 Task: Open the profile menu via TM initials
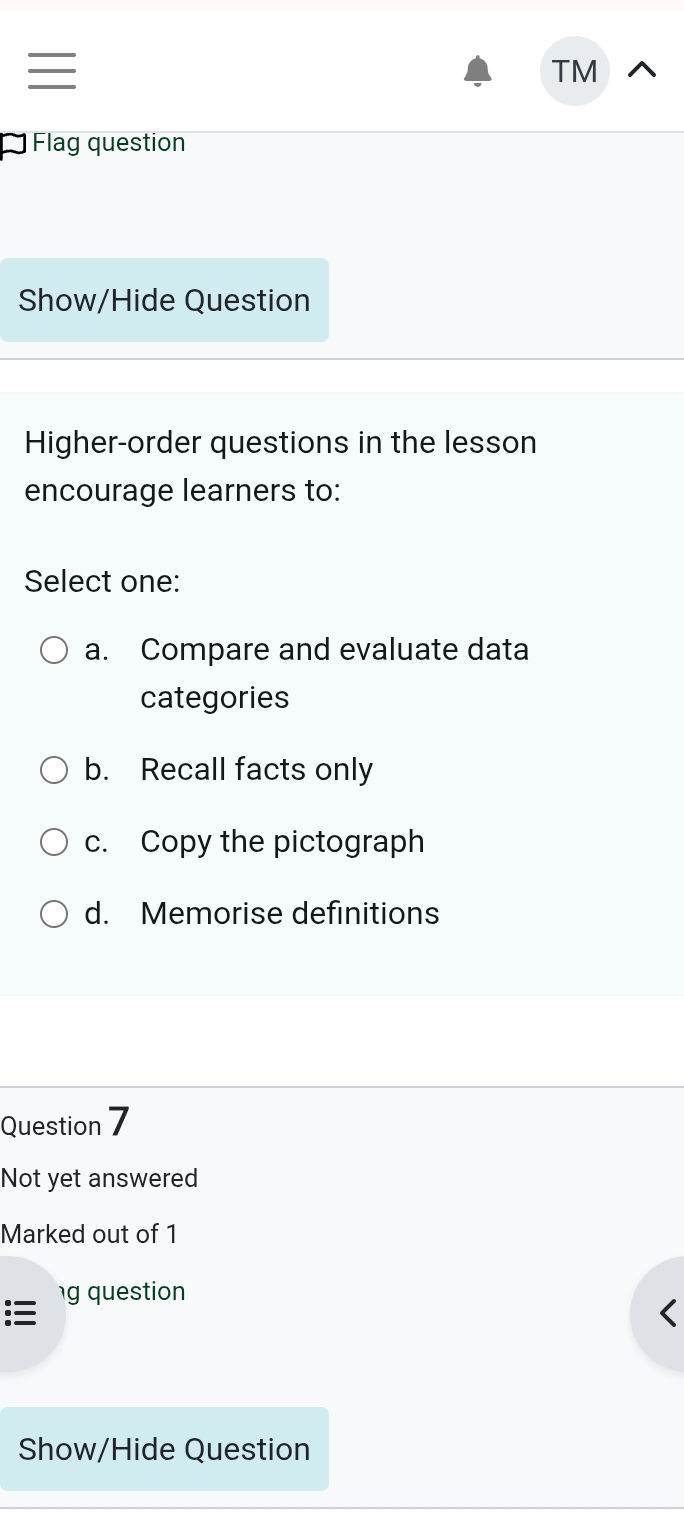(x=574, y=70)
